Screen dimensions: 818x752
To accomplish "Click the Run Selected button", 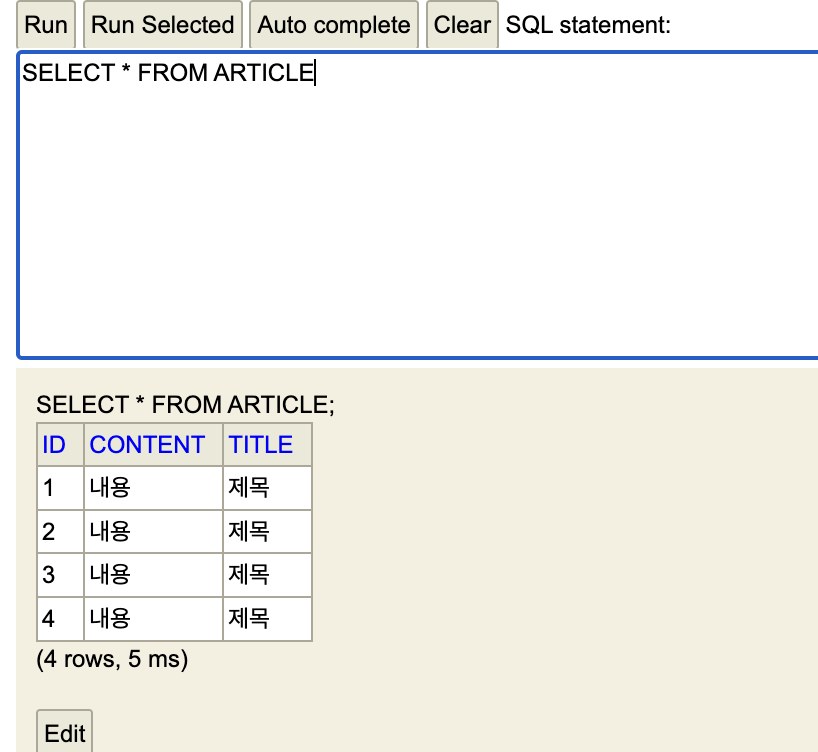I will pyautogui.click(x=162, y=25).
